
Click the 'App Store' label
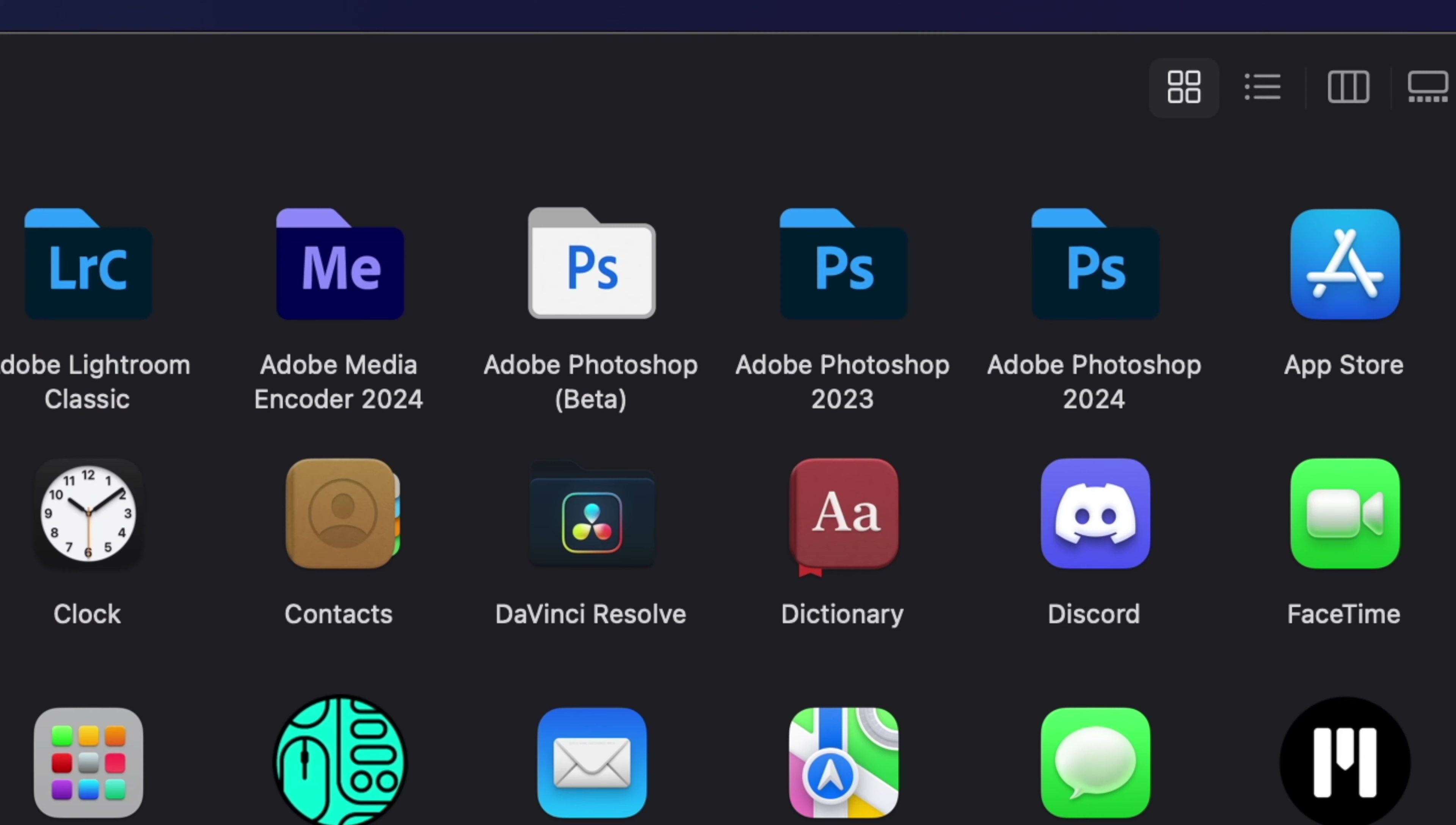tap(1344, 365)
